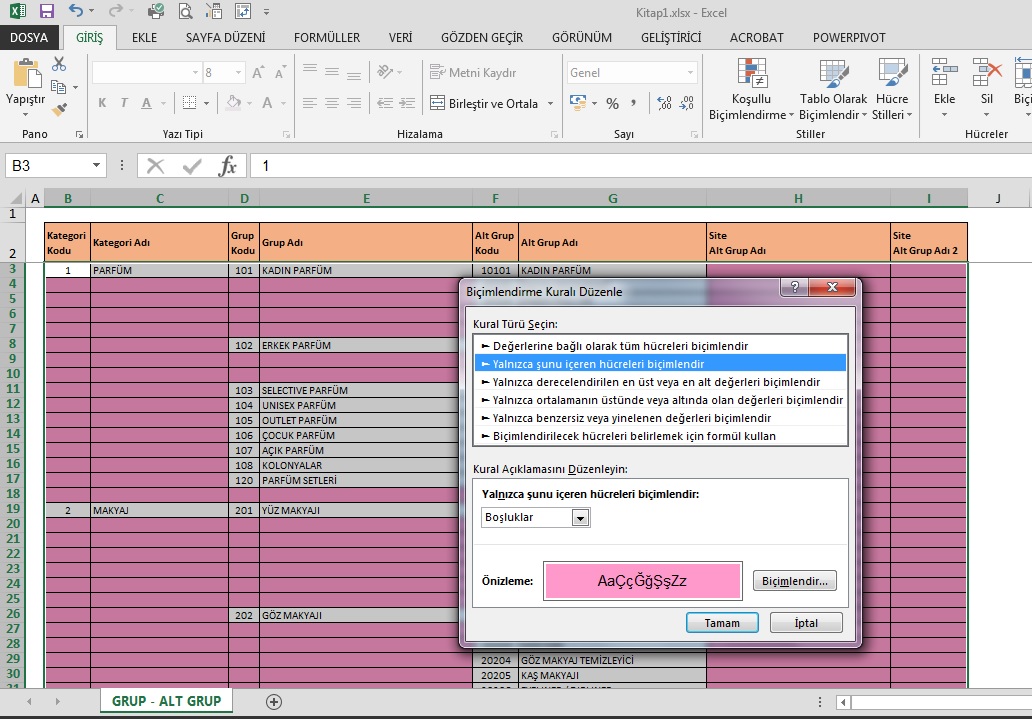This screenshot has height=719, width=1032.
Task: Switch to FORMÜLLER tab
Action: 326,38
